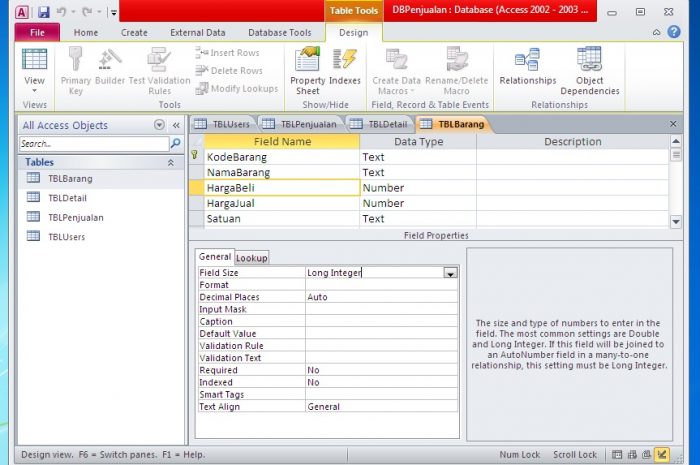Viewport: 700px width, 465px height.
Task: Select TBLBarang in navigation pane
Action: pyautogui.click(x=70, y=179)
